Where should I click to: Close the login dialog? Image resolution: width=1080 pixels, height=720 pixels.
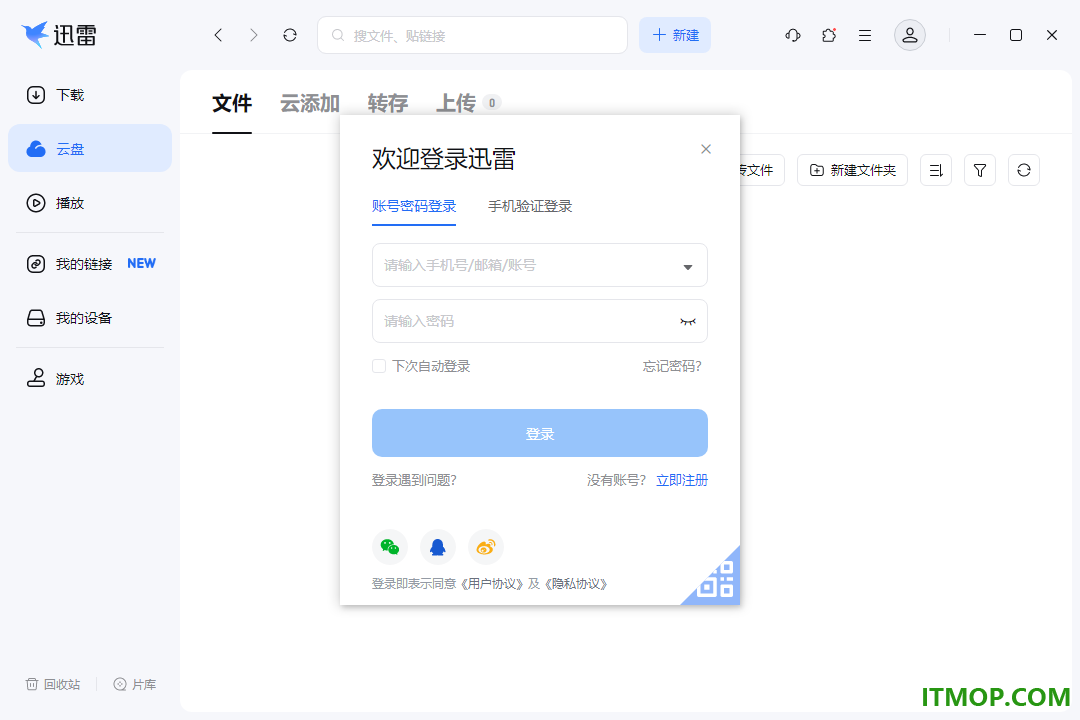706,149
